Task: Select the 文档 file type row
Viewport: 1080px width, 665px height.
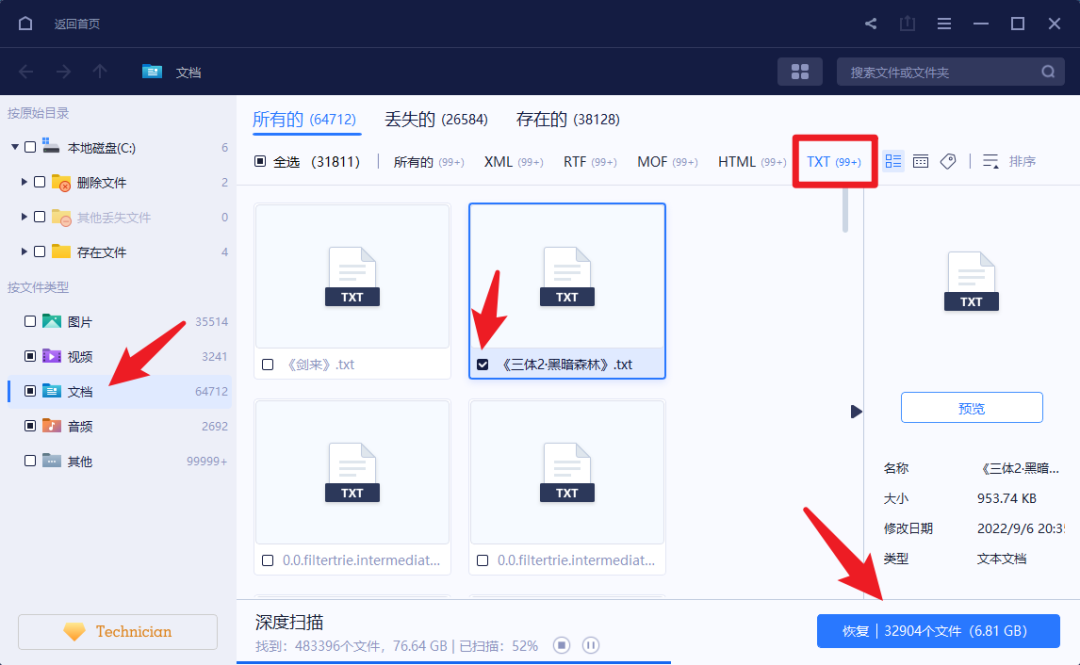Action: click(x=119, y=391)
